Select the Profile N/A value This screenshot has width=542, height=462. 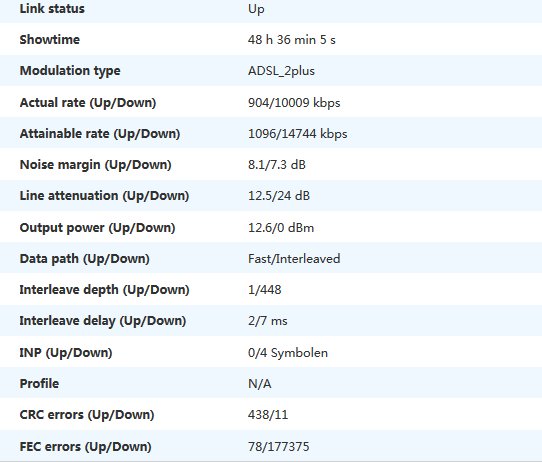tap(259, 384)
